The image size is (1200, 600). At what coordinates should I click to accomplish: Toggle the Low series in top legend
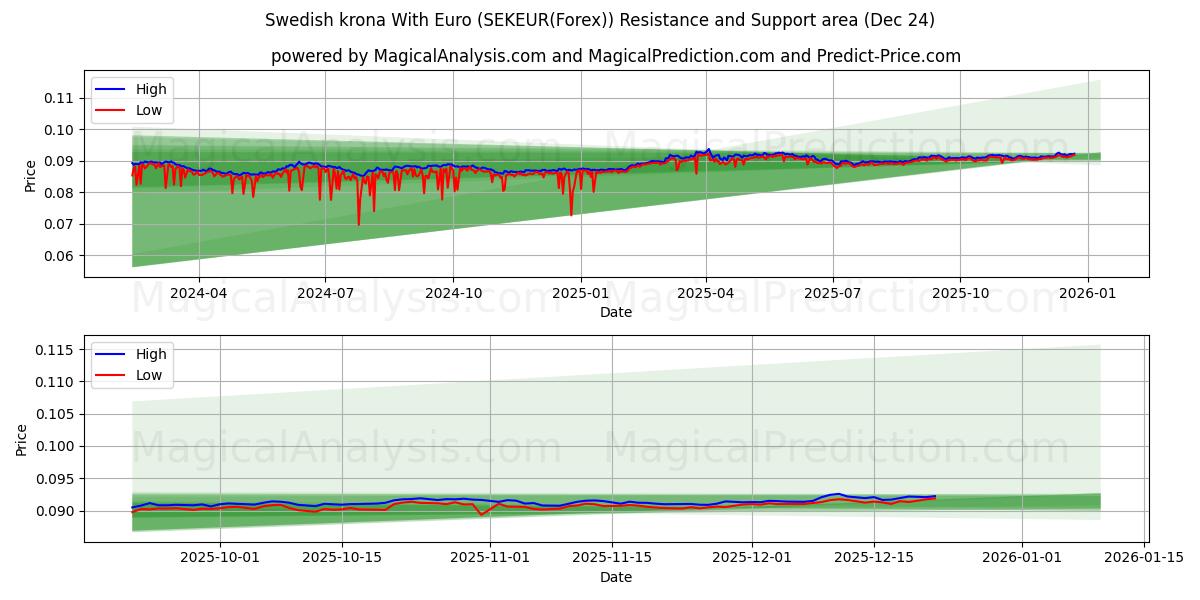(x=149, y=109)
